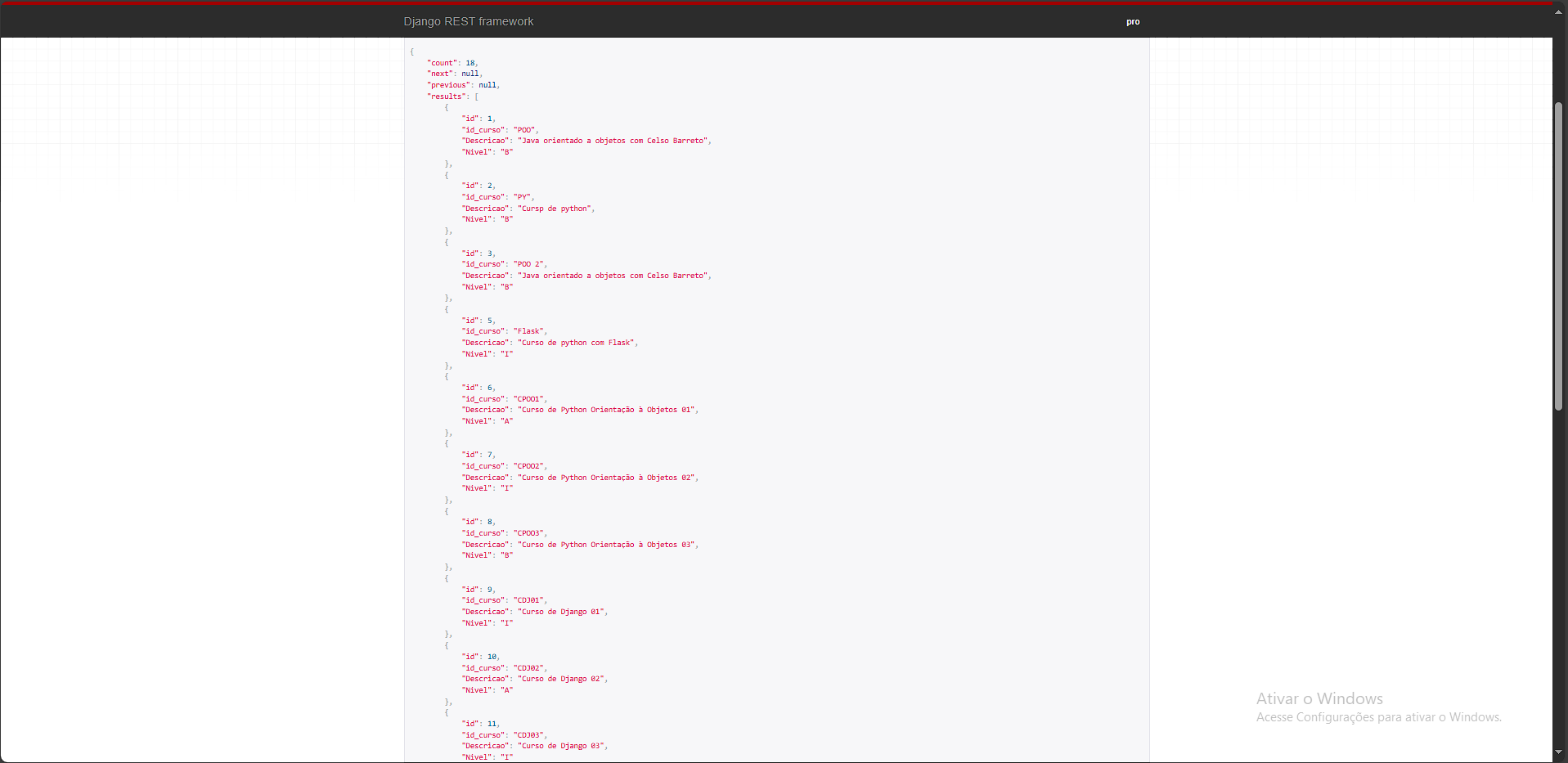This screenshot has width=1568, height=763.
Task: Click the "id": 5 line
Action: [x=478, y=321]
